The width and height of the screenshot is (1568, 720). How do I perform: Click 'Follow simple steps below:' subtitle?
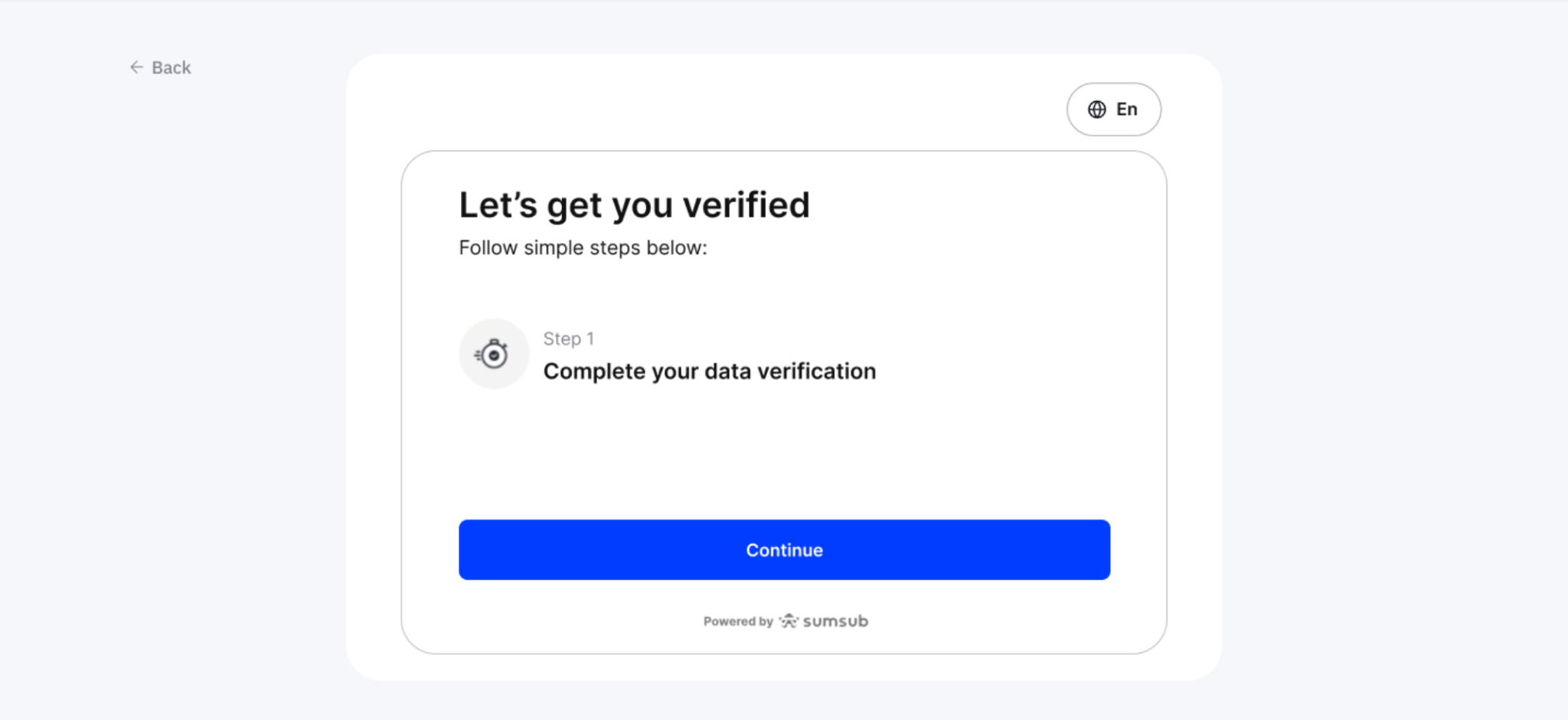pos(583,248)
